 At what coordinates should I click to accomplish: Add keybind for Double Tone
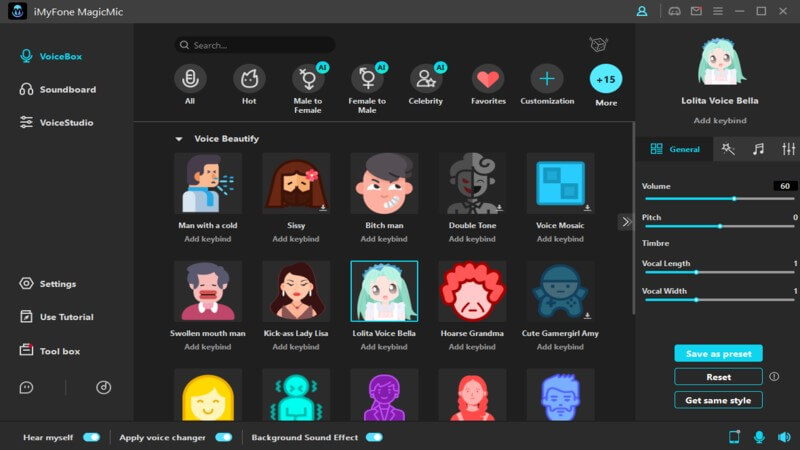472,239
